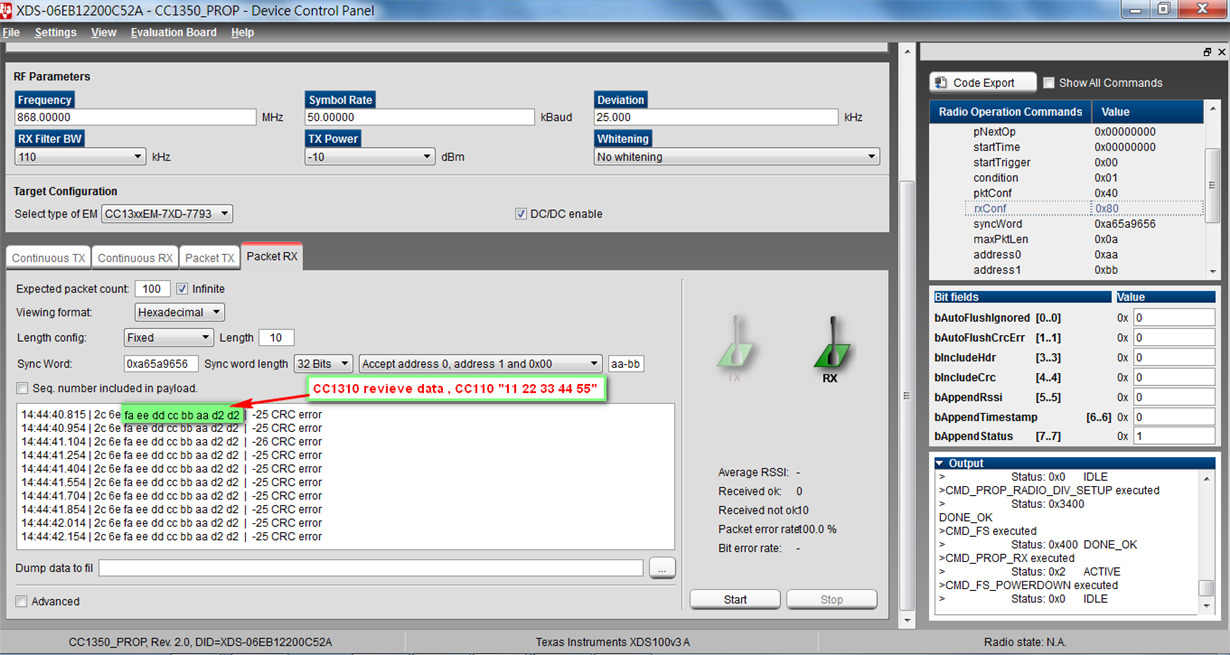Image resolution: width=1230 pixels, height=655 pixels.
Task: Open the Evaluation Board menu
Action: (173, 32)
